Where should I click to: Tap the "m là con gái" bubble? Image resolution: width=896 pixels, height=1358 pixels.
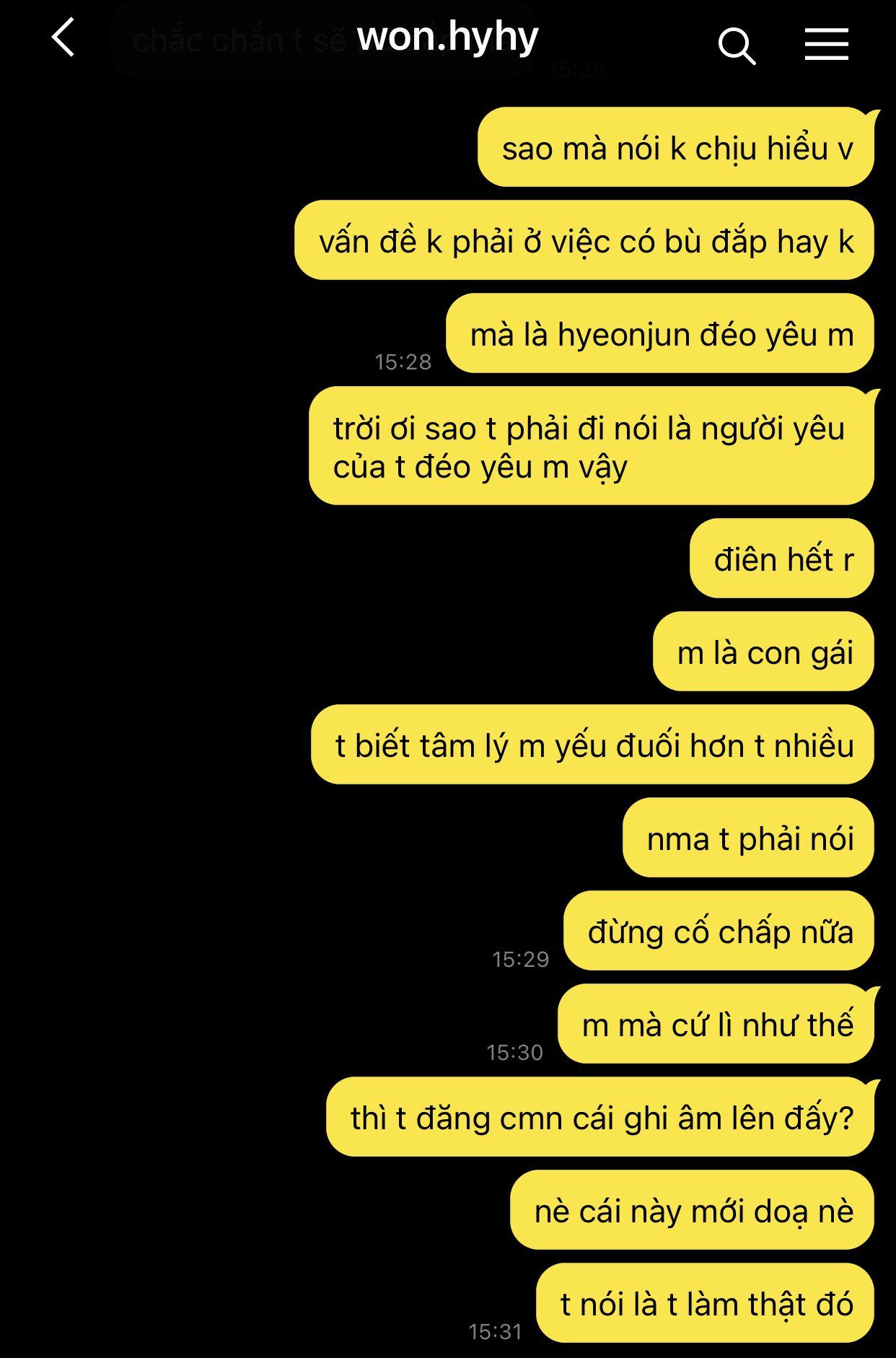pos(763,652)
